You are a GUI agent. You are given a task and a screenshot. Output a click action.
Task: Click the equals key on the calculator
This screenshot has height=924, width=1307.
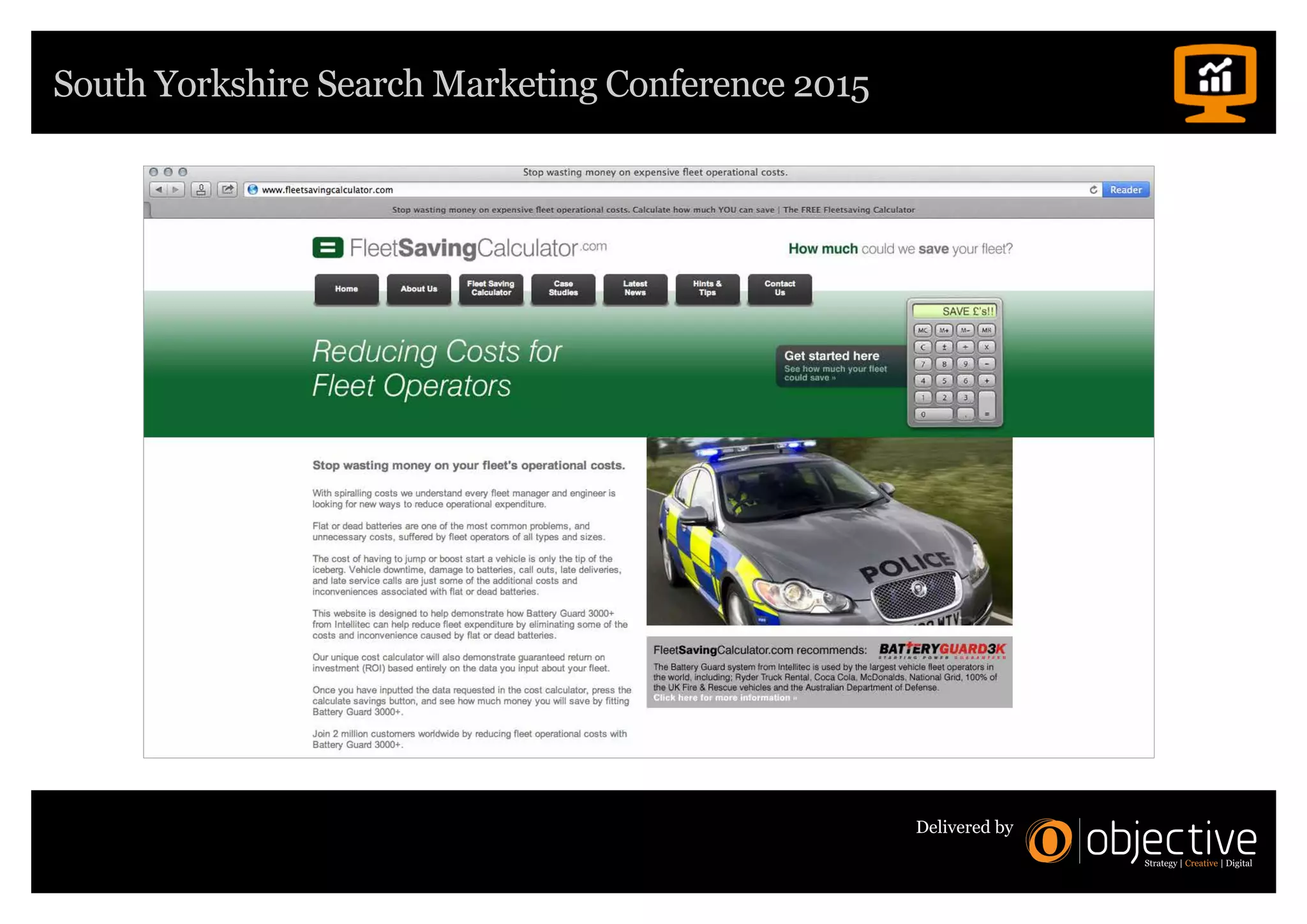(987, 405)
